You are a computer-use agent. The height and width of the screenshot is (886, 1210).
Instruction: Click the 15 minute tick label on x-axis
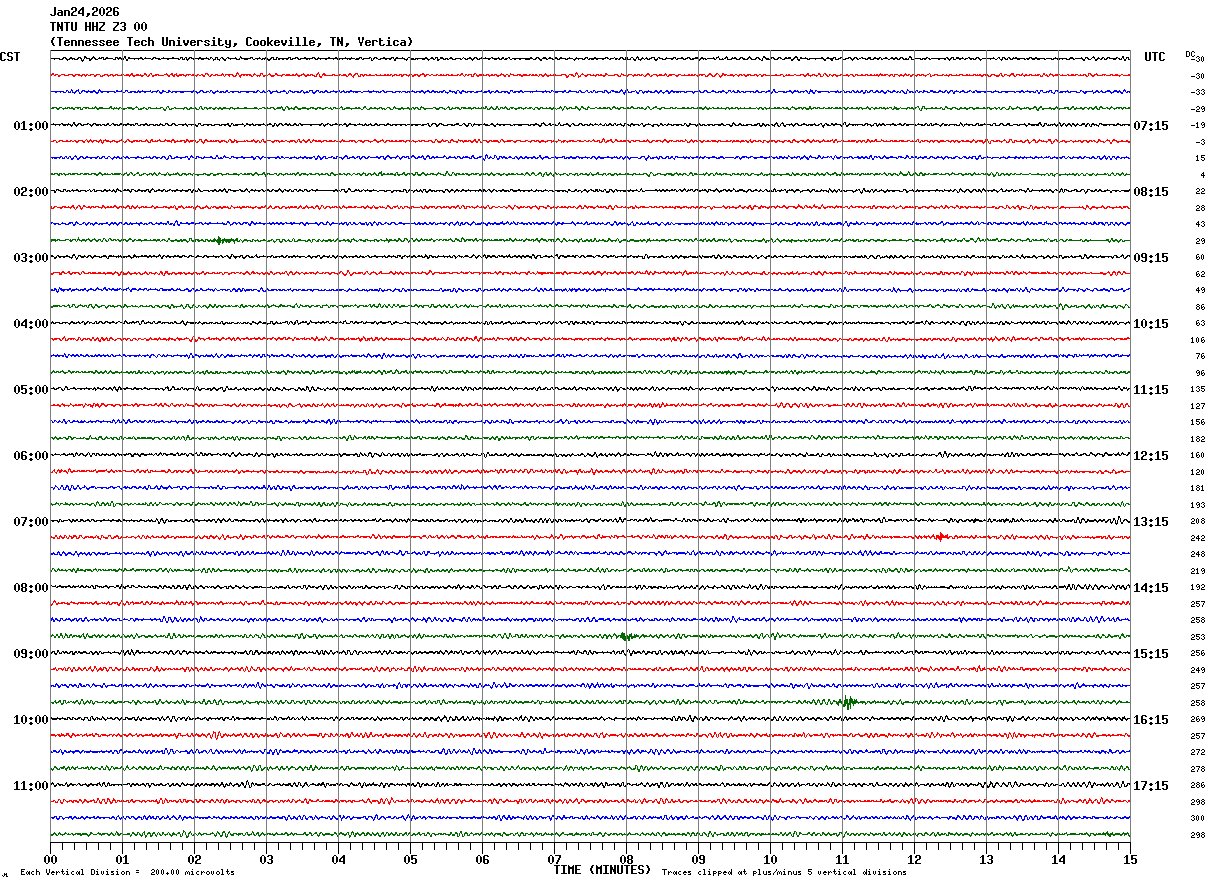point(1130,859)
